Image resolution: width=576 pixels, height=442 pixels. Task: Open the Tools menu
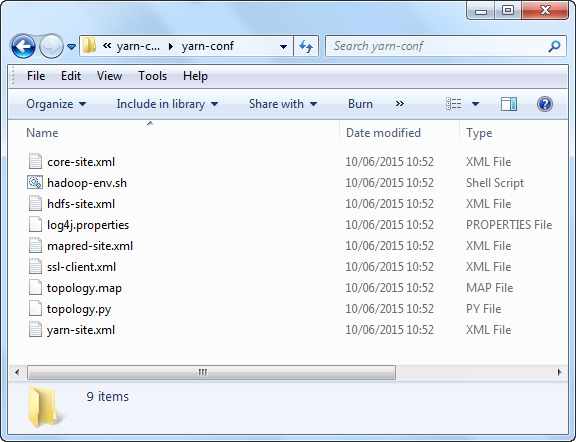pos(152,76)
